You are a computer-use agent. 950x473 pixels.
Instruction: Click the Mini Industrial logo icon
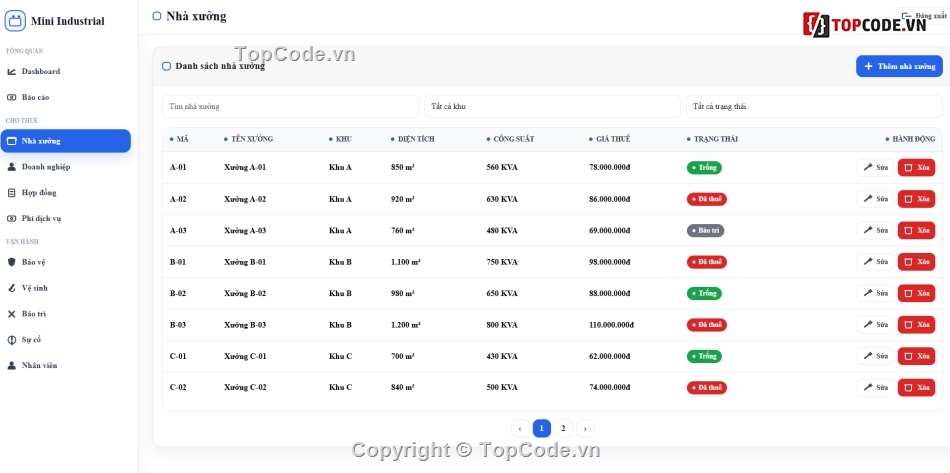pyautogui.click(x=15, y=21)
